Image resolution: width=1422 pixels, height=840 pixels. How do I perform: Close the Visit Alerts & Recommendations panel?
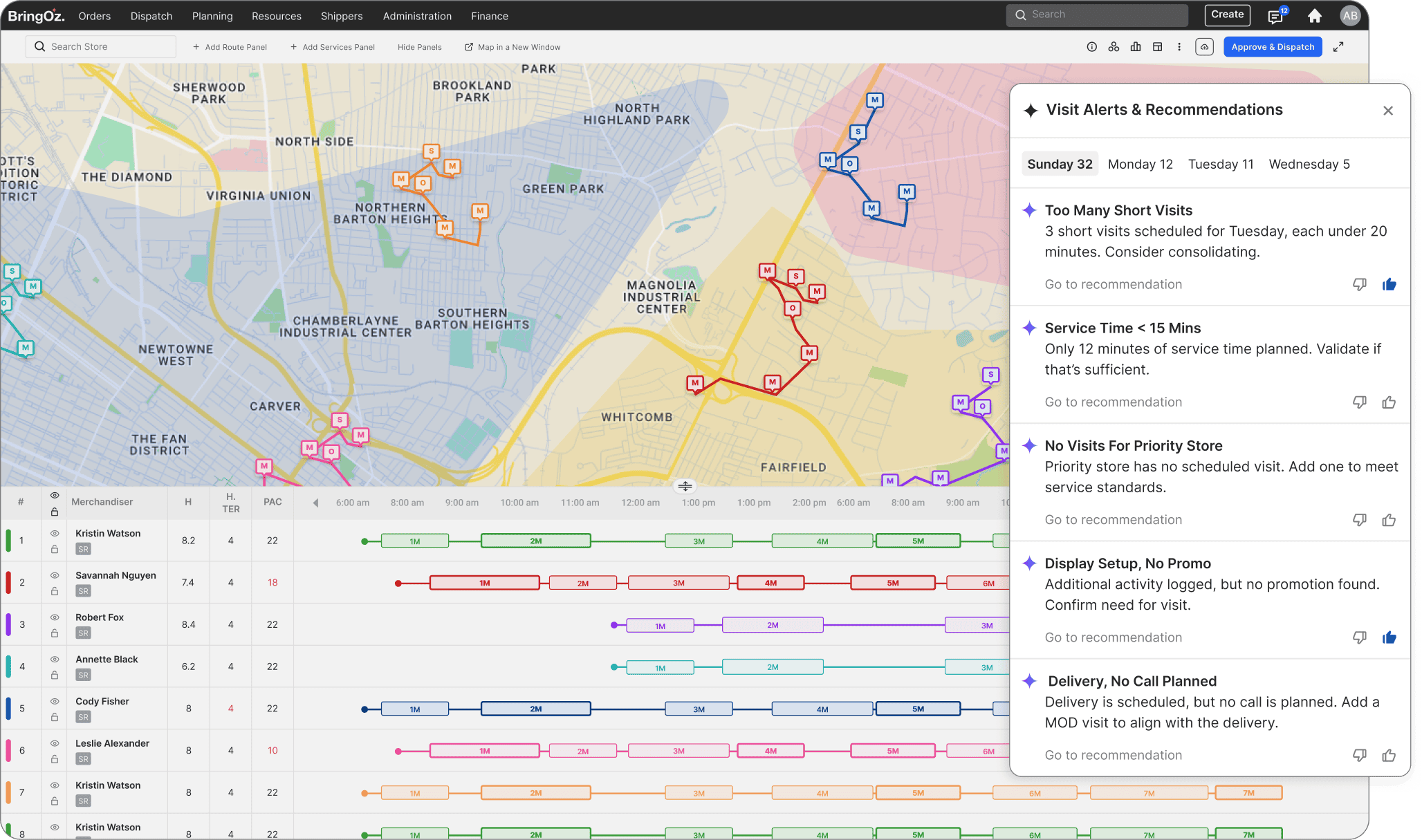(1388, 111)
